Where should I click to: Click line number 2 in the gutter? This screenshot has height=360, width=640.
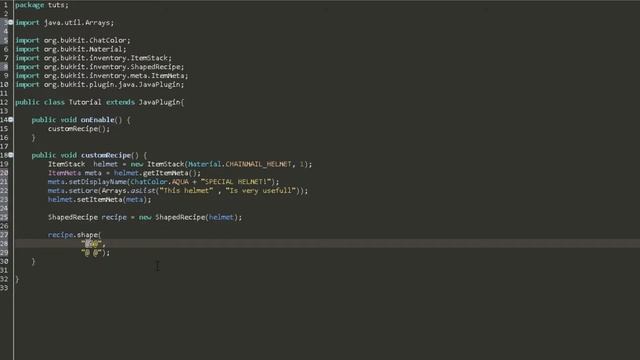point(6,14)
